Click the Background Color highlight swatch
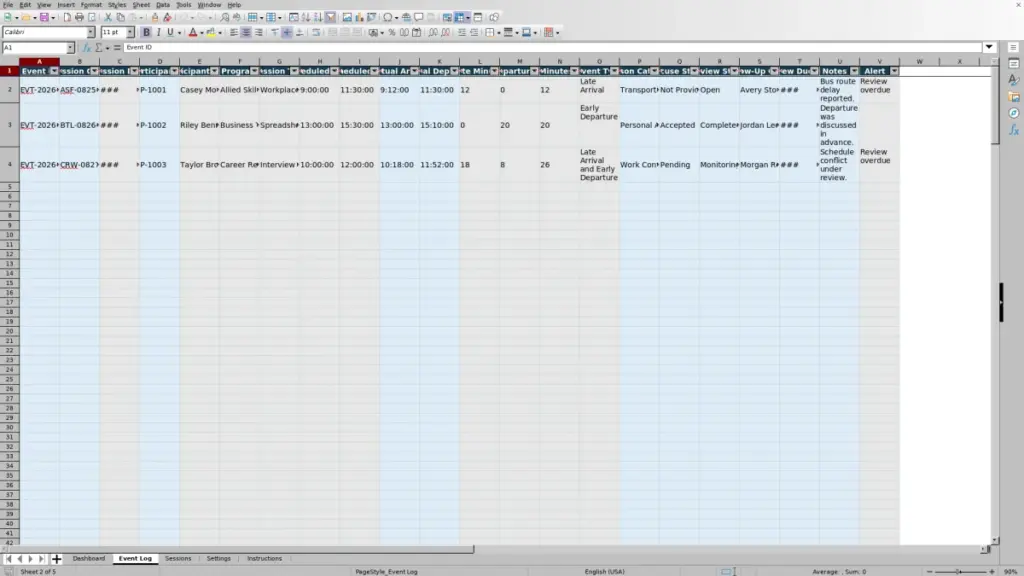This screenshot has height=576, width=1024. 211,33
